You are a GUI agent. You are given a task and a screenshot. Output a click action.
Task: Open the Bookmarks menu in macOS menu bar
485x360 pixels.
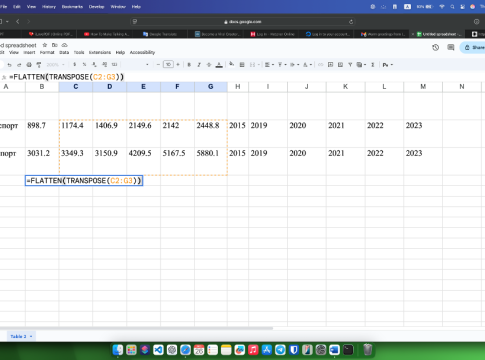[72, 7]
